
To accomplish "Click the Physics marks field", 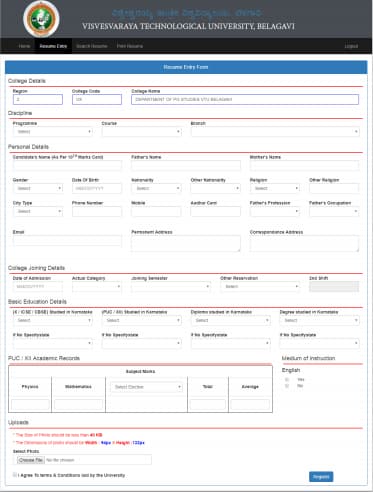I will click(x=30, y=404).
